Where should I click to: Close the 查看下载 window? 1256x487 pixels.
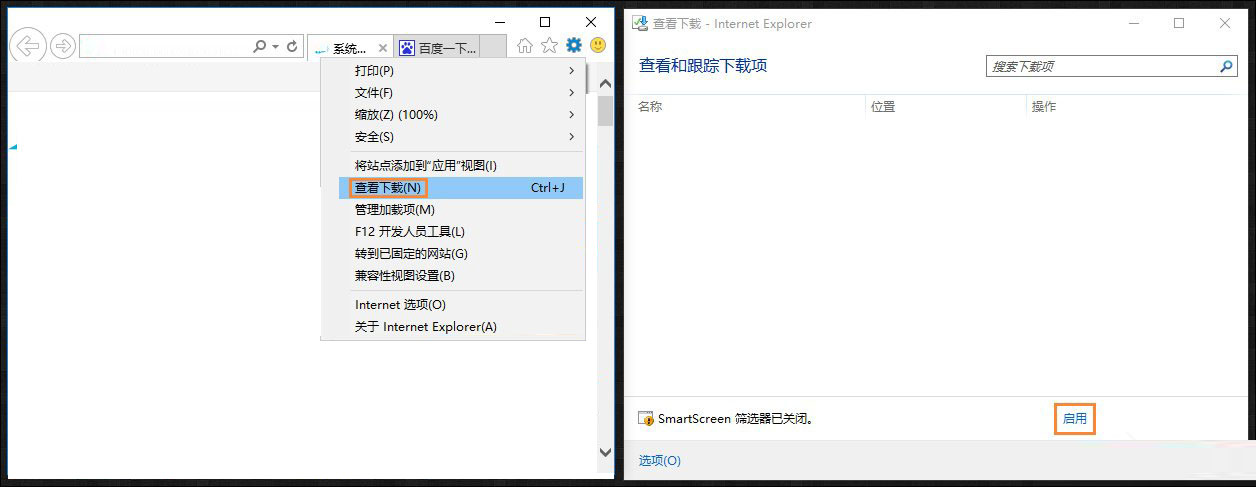pos(1225,23)
